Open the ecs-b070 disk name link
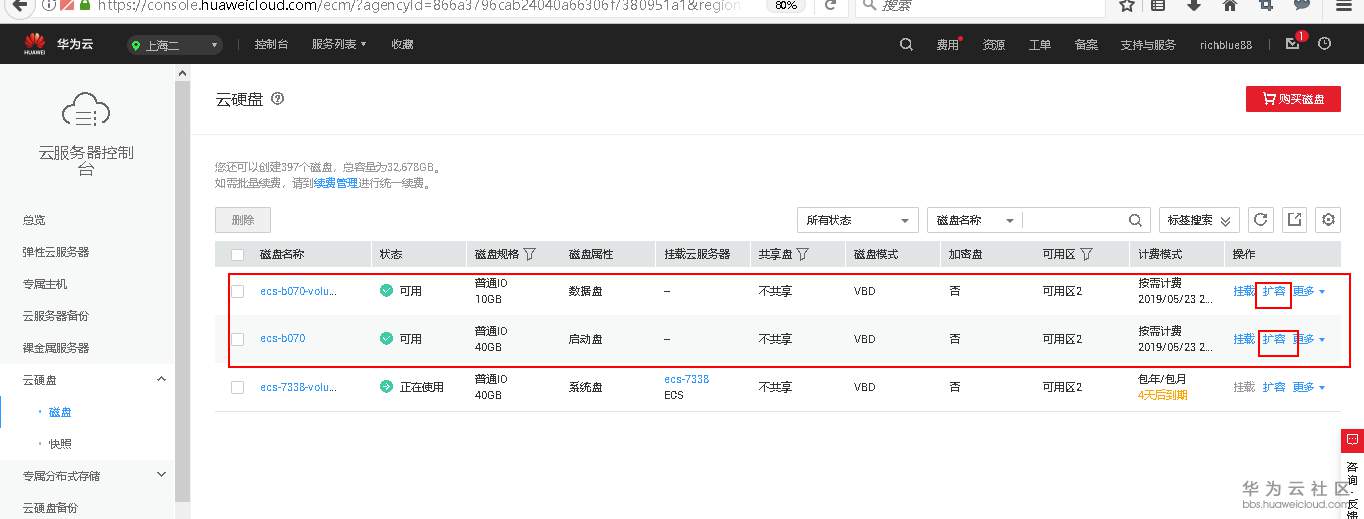 coord(283,339)
